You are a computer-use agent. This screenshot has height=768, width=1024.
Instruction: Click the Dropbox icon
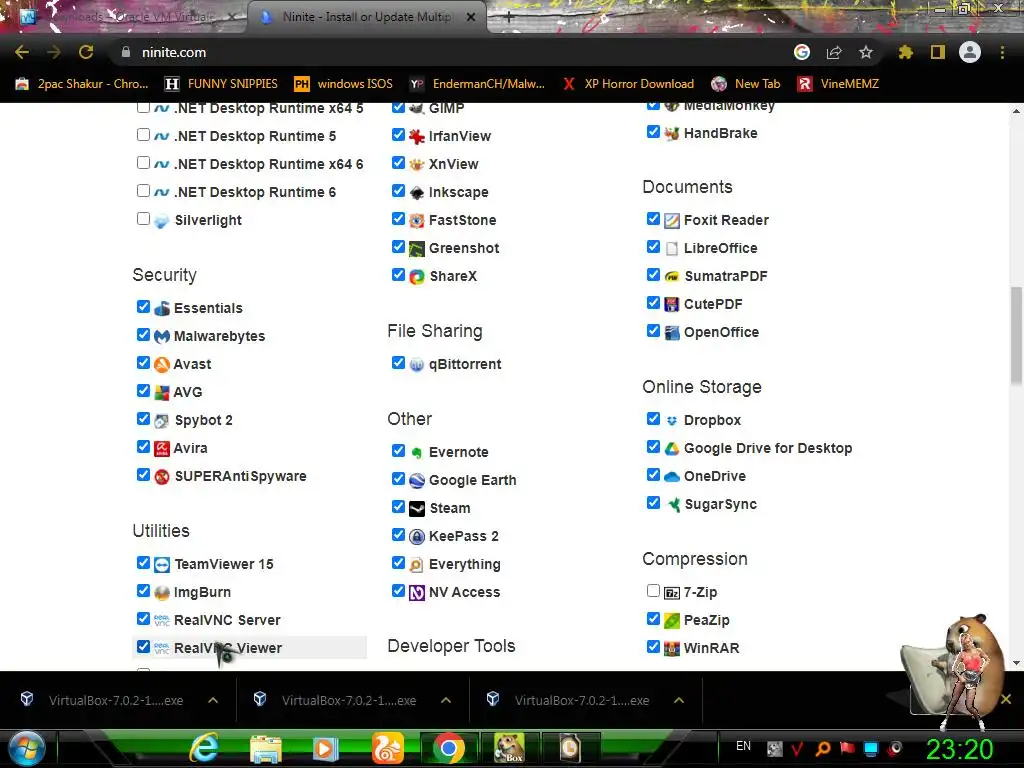(x=672, y=421)
